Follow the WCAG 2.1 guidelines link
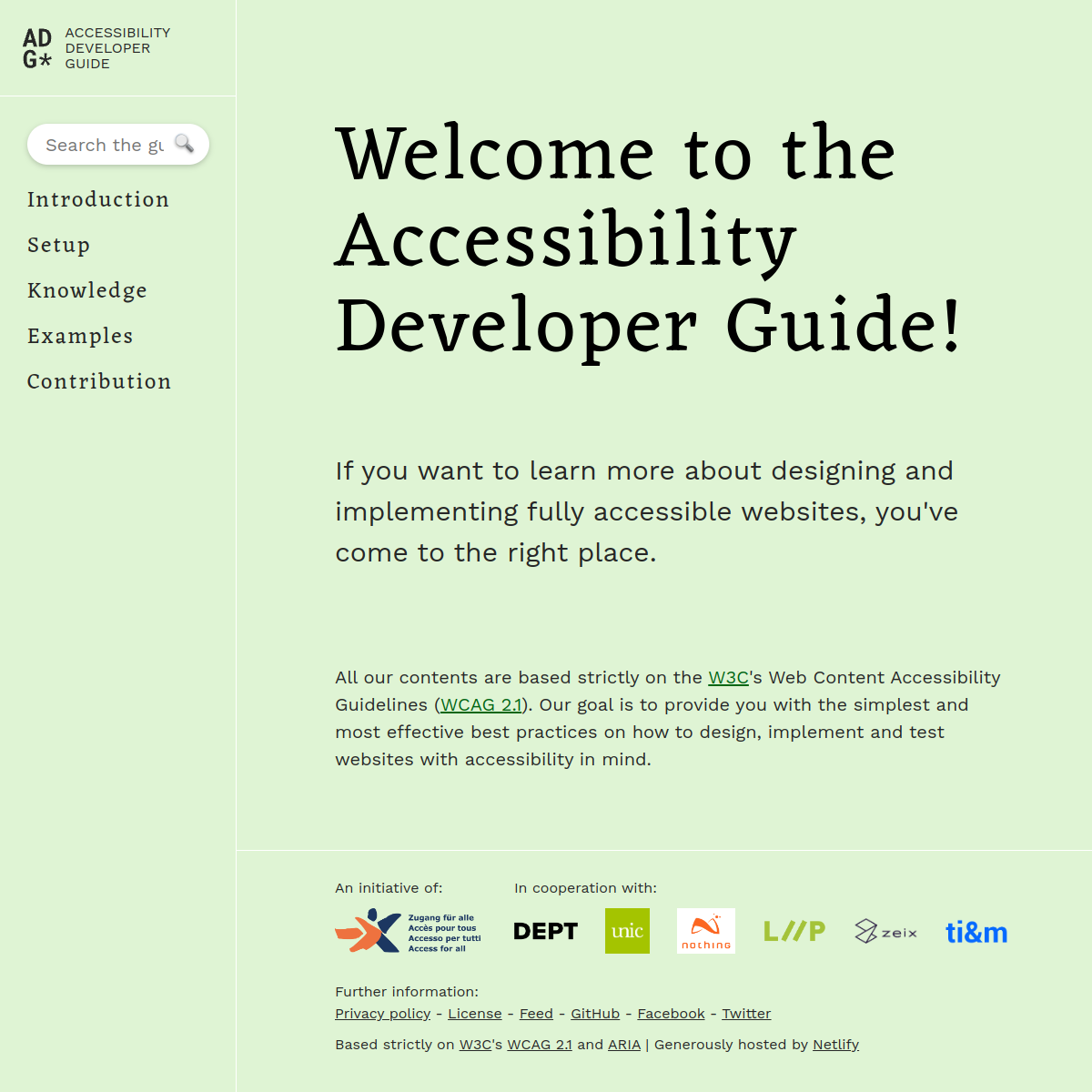The image size is (1092, 1092). pos(481,704)
